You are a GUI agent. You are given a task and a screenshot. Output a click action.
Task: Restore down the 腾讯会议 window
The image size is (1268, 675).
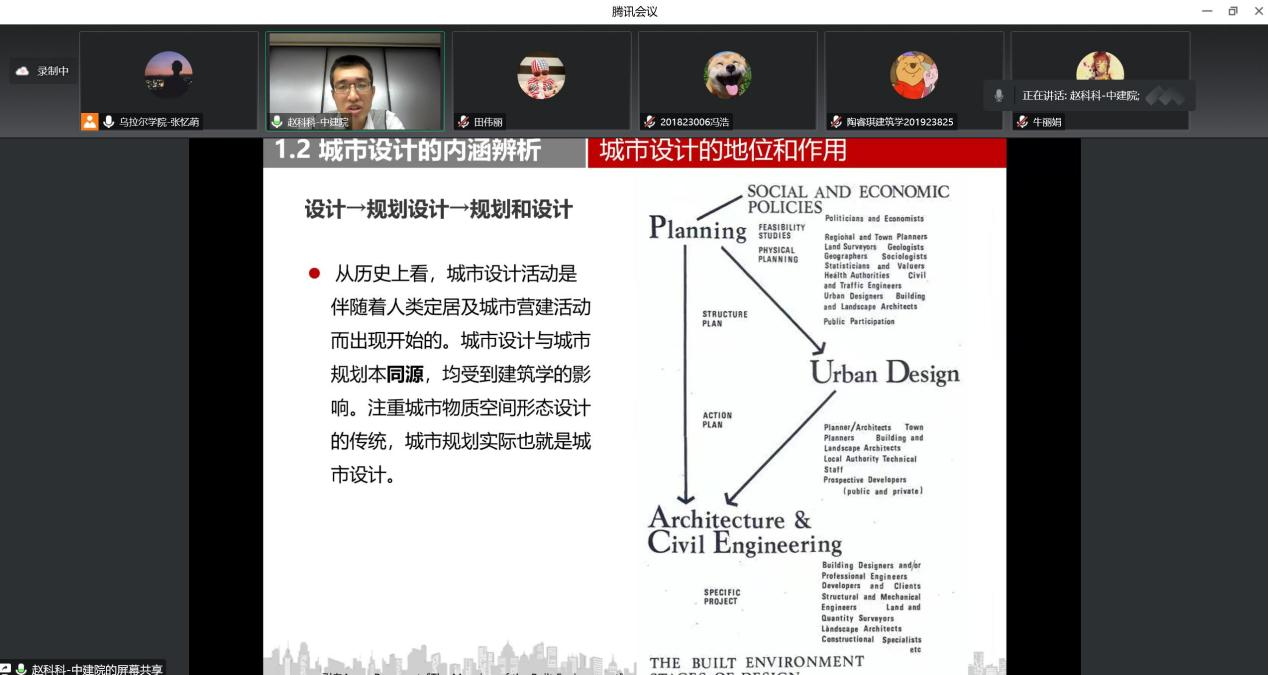1233,11
